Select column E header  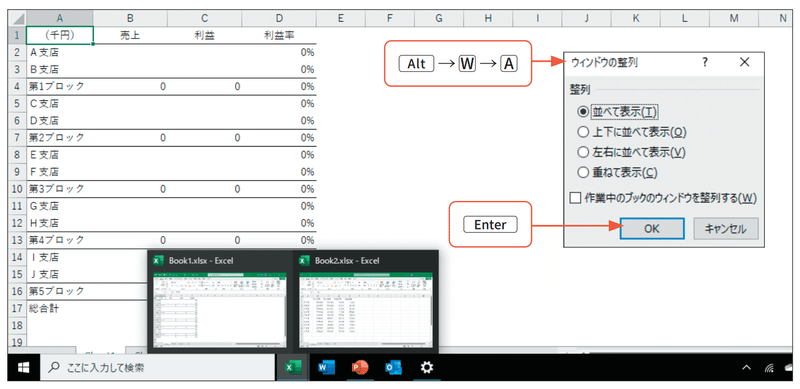(340, 18)
